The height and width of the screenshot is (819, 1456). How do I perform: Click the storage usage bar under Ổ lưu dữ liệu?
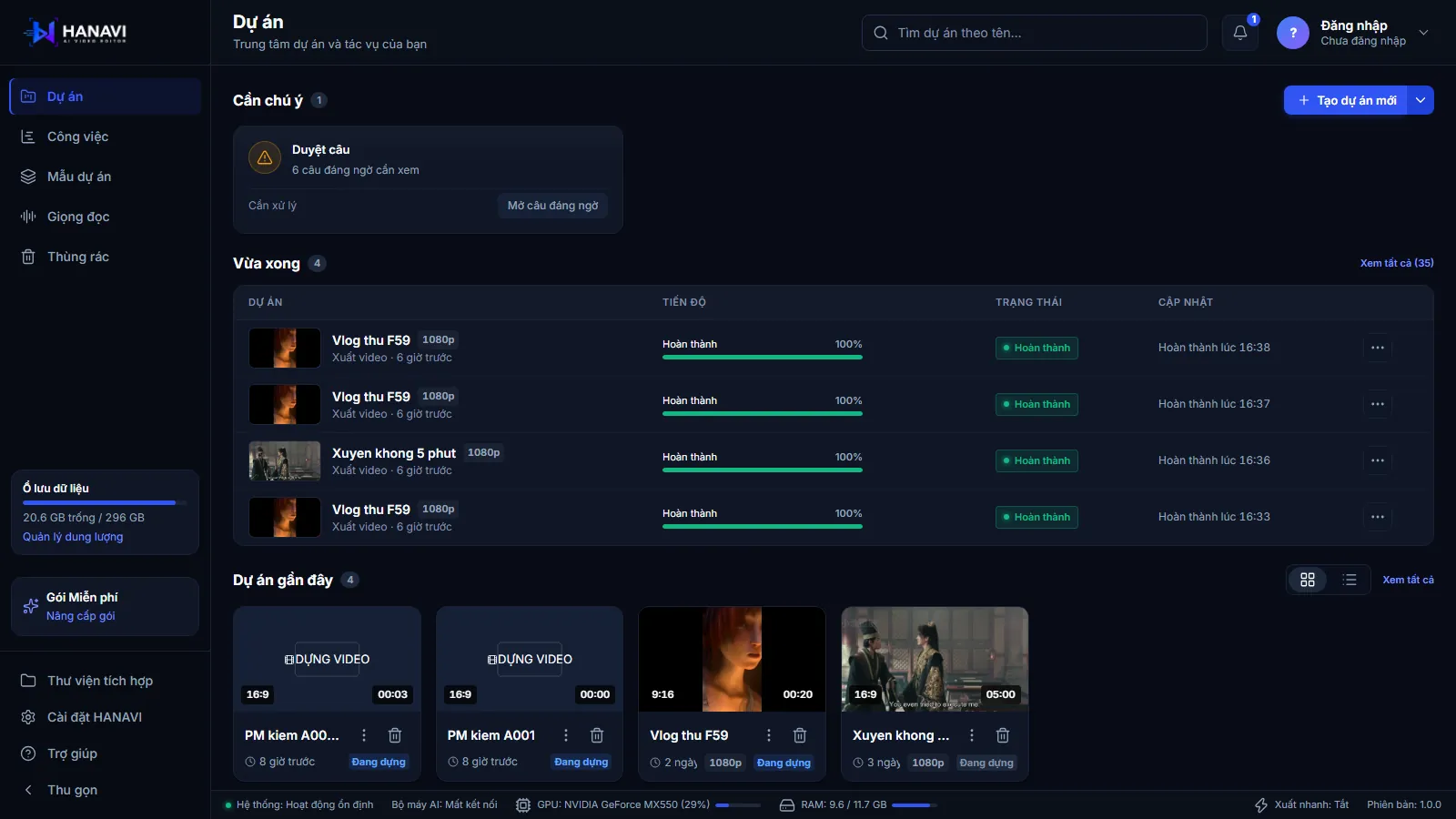pyautogui.click(x=105, y=502)
